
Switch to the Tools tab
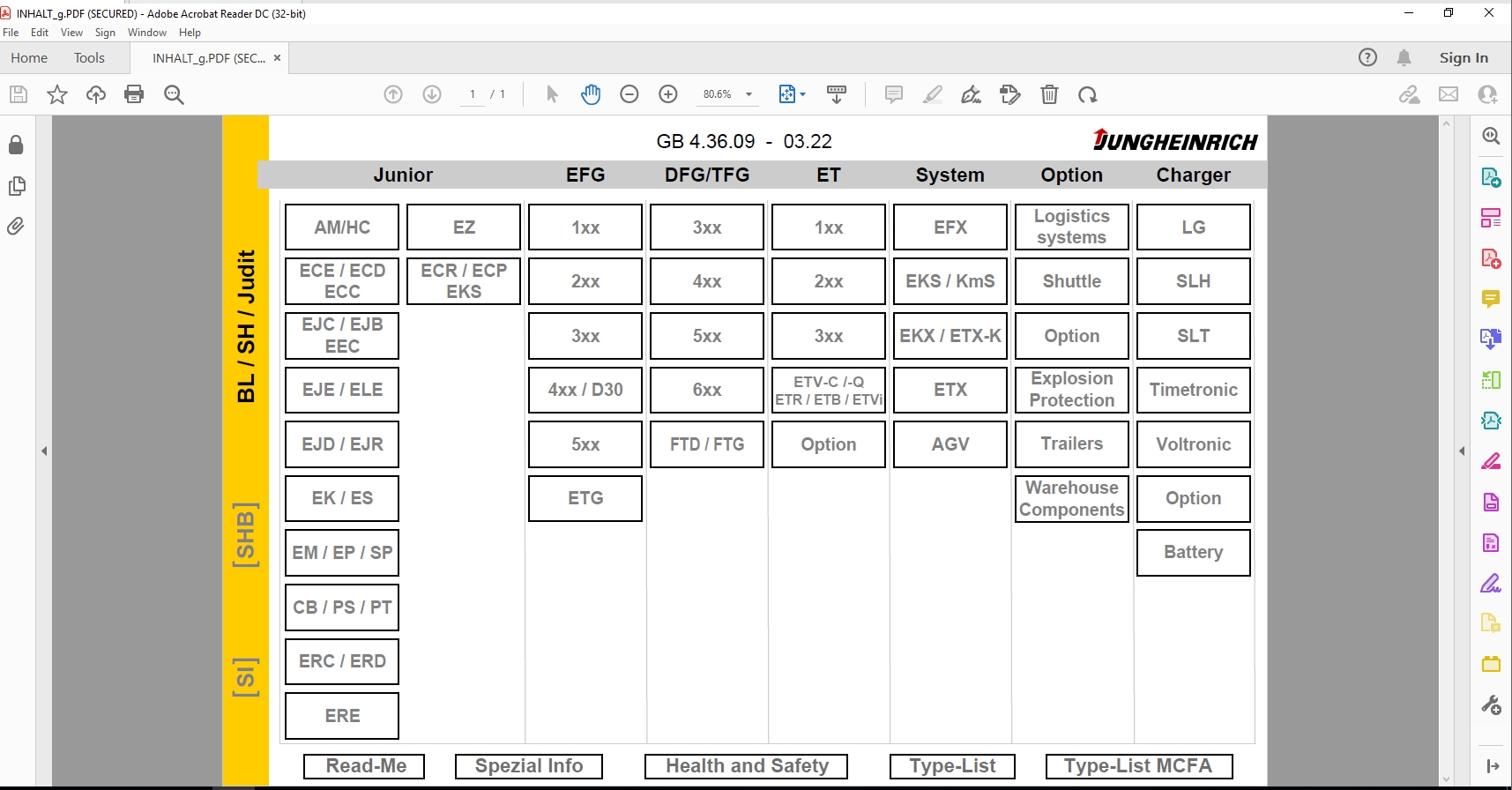click(x=89, y=57)
